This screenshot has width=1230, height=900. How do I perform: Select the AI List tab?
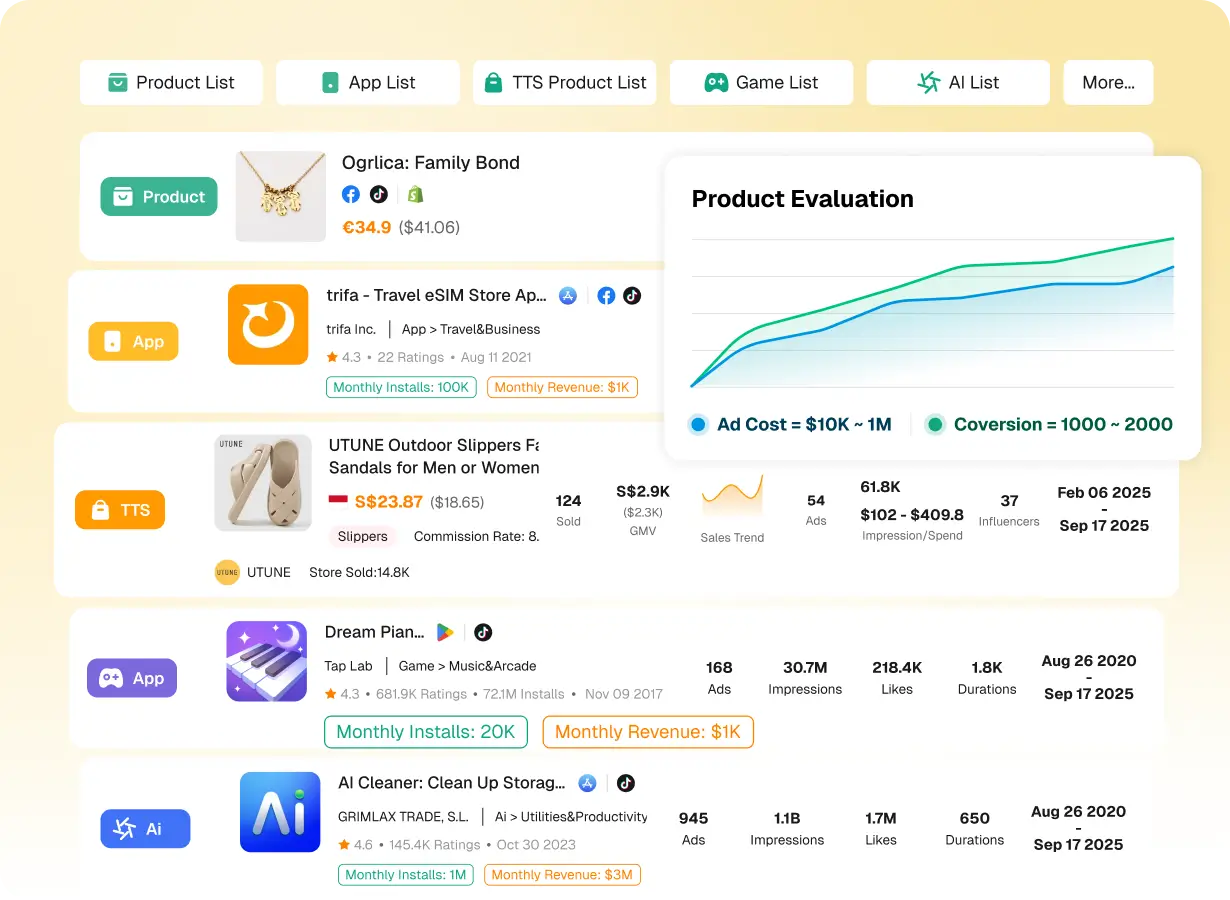point(957,83)
